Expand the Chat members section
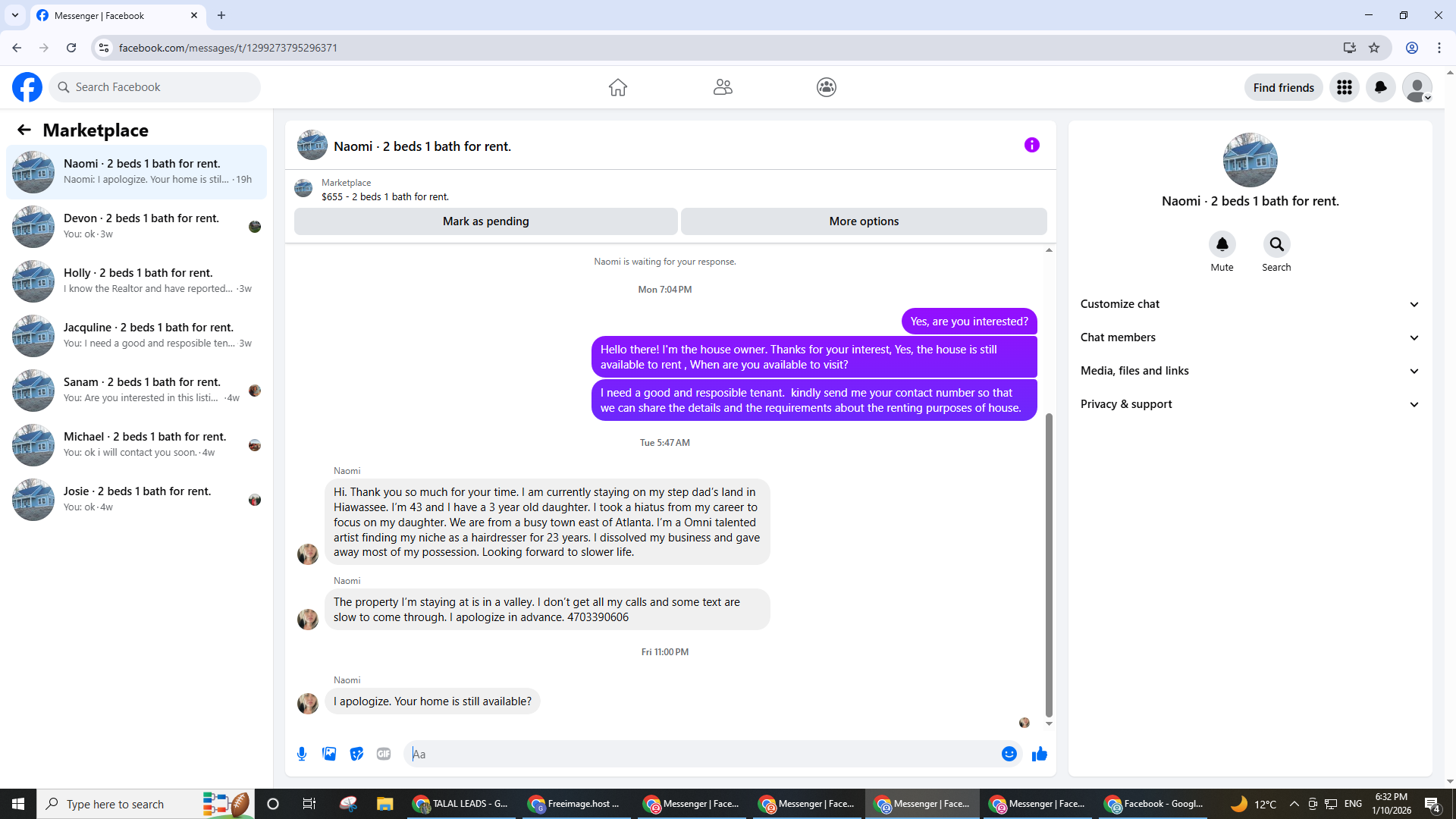 pyautogui.click(x=1249, y=337)
